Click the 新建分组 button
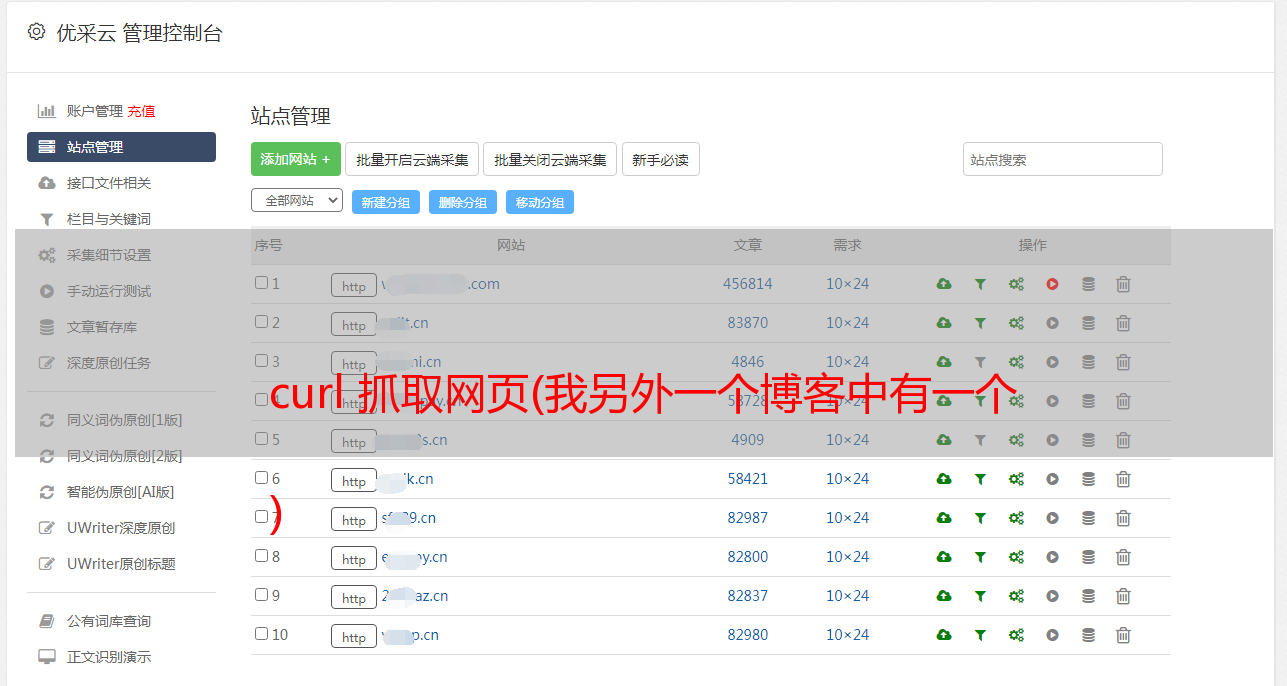This screenshot has width=1287, height=686. click(x=386, y=202)
